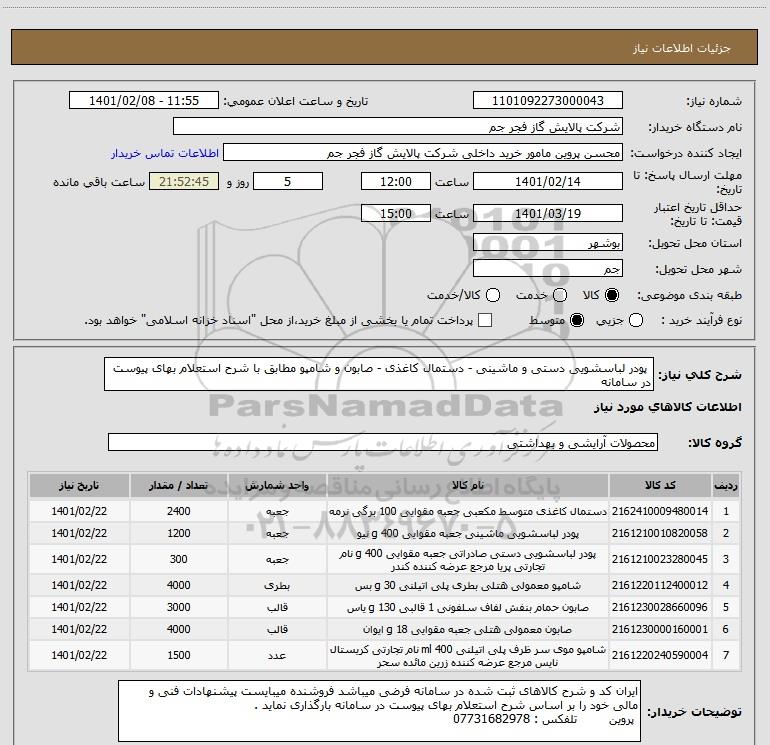Image resolution: width=770 pixels, height=745 pixels.
Task: Open the اطلاعات تماس خریدار link
Action: click(x=165, y=153)
